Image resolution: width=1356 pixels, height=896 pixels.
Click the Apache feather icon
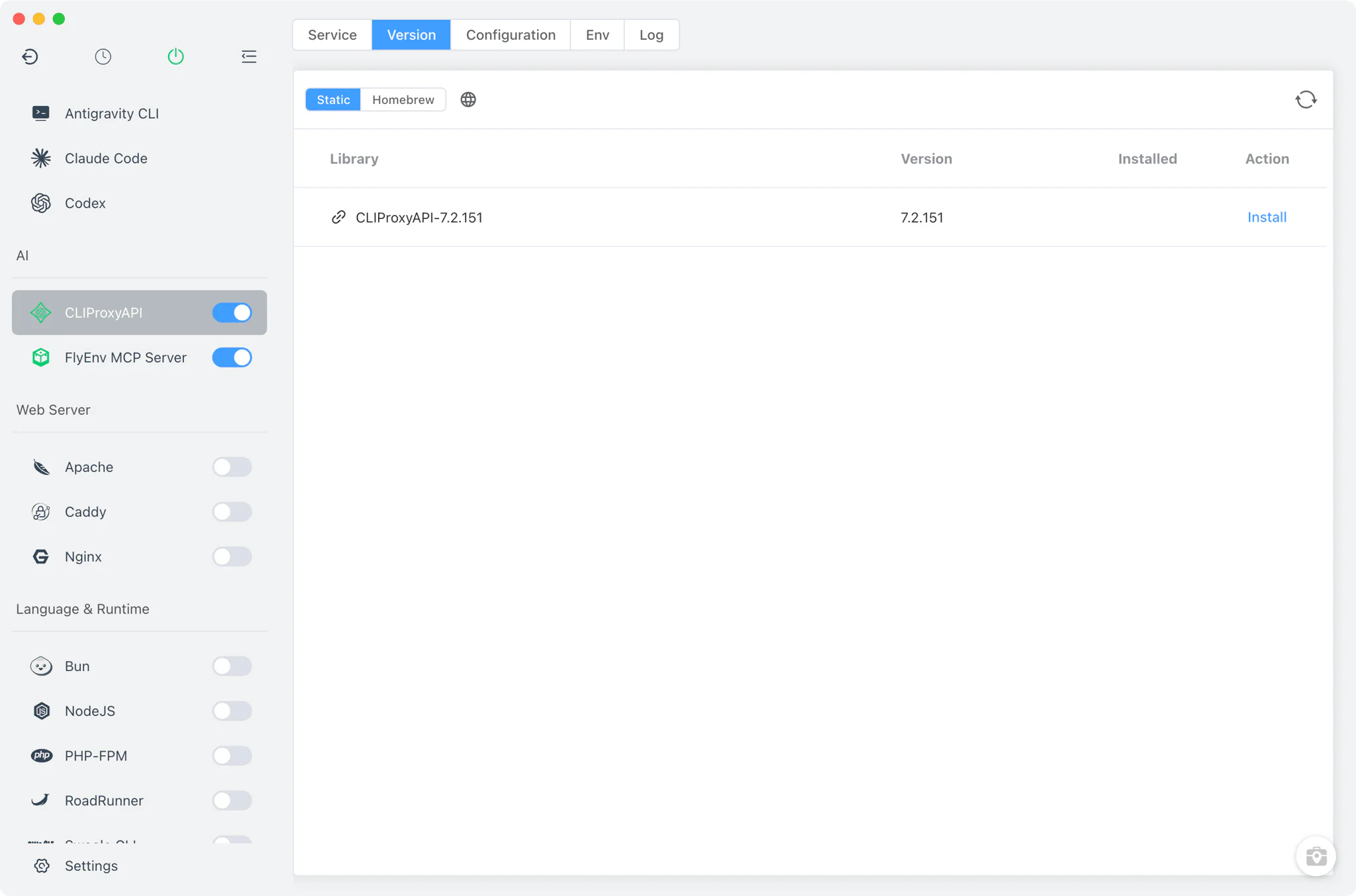41,467
